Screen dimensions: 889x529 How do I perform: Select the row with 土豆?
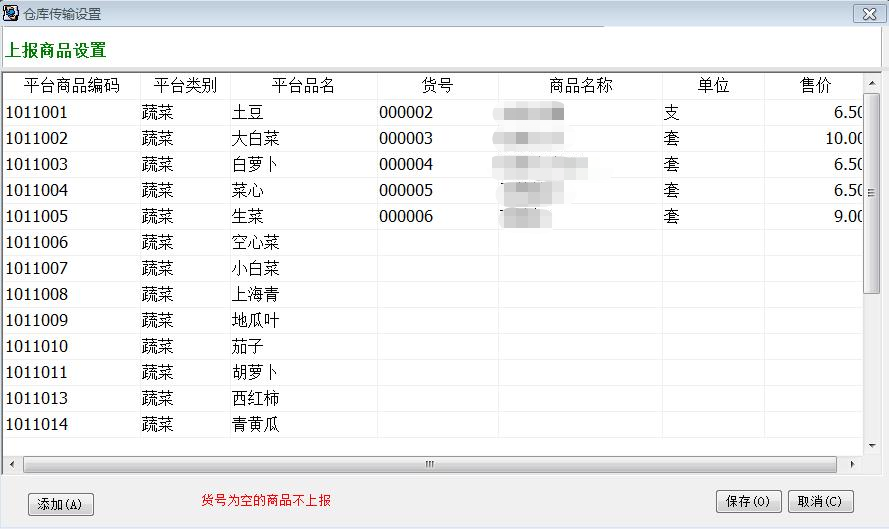point(247,113)
